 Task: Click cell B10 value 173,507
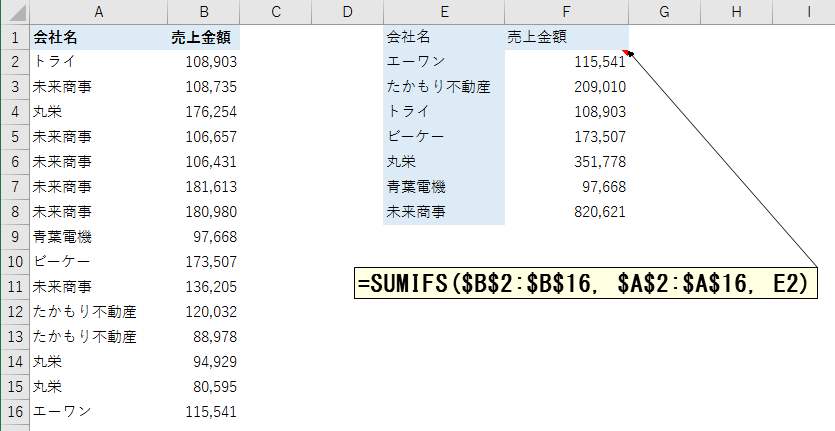pos(203,262)
